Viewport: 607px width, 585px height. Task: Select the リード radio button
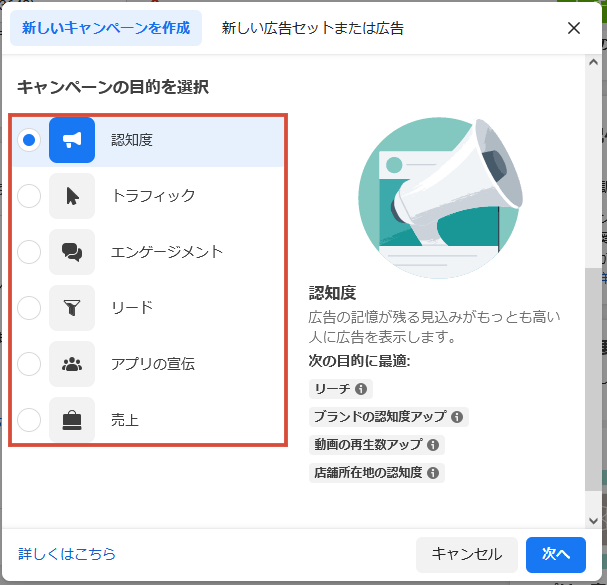pos(29,308)
